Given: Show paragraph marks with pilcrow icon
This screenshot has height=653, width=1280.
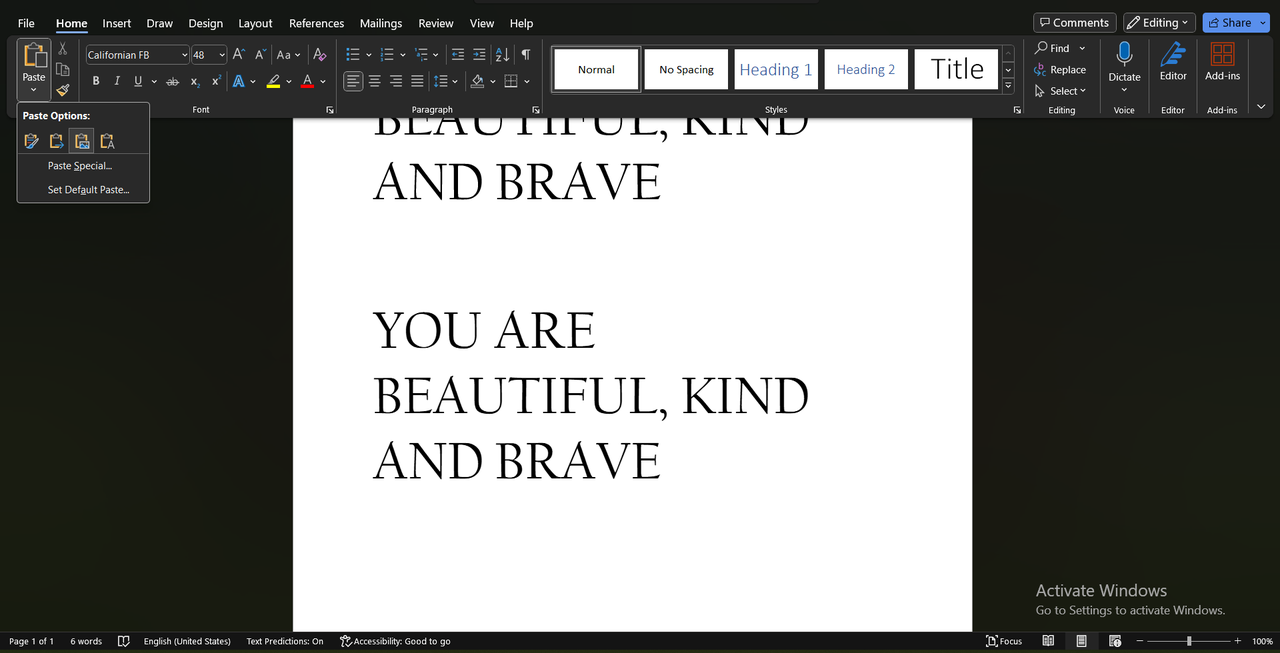Looking at the screenshot, I should coord(526,55).
